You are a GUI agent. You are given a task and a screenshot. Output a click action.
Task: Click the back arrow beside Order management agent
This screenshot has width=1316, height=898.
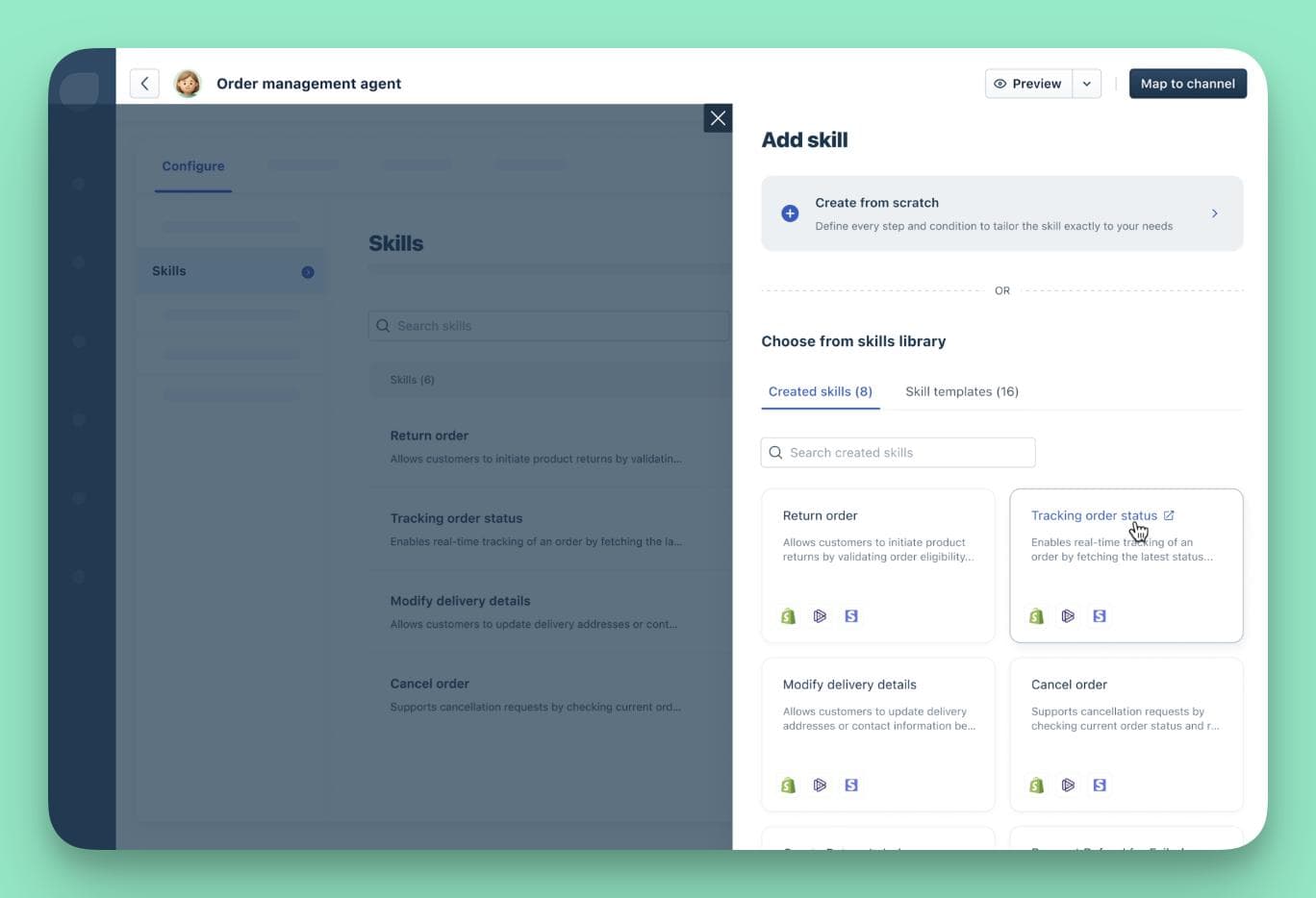click(143, 83)
